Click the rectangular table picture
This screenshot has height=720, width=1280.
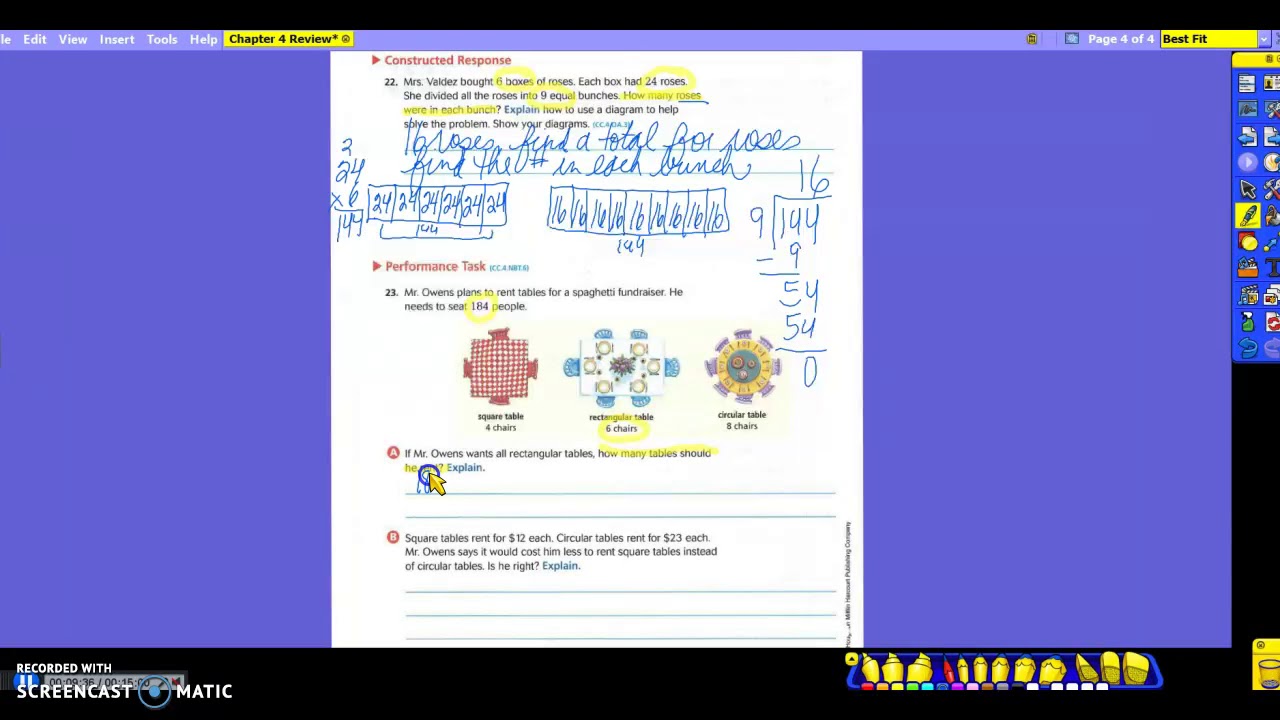pos(621,368)
